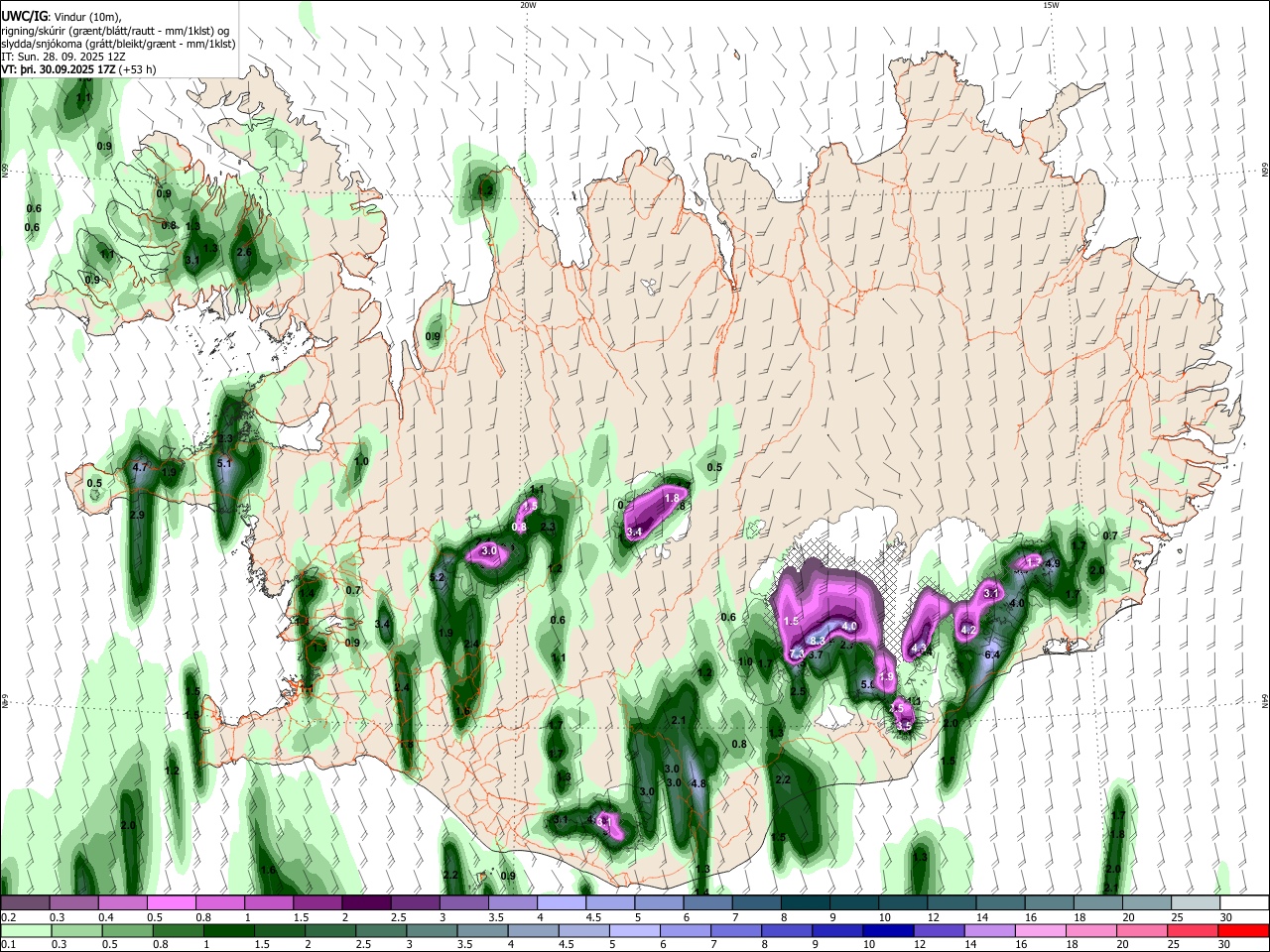This screenshot has height=952, width=1270.
Task: Click the '8.3' precipitation value on the map
Action: [818, 641]
